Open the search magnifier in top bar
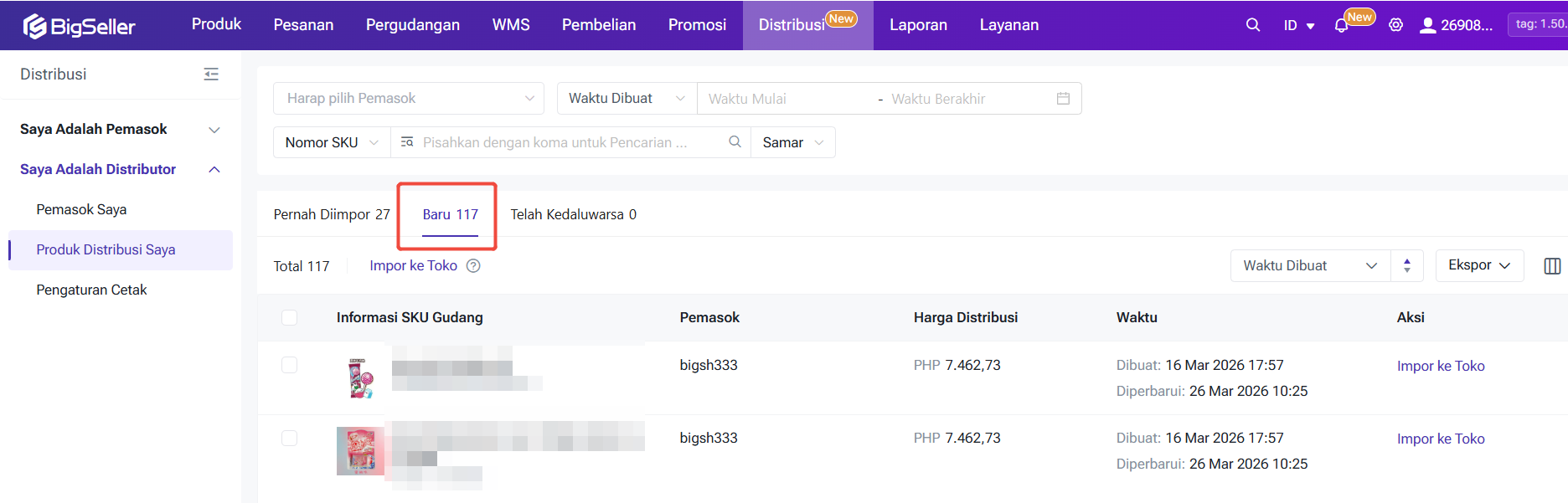 click(1252, 25)
